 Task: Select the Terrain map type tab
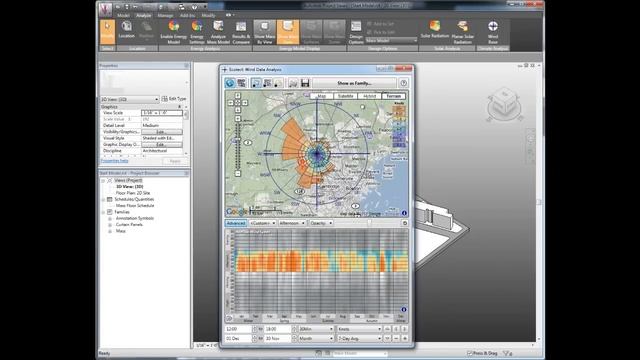pyautogui.click(x=393, y=96)
